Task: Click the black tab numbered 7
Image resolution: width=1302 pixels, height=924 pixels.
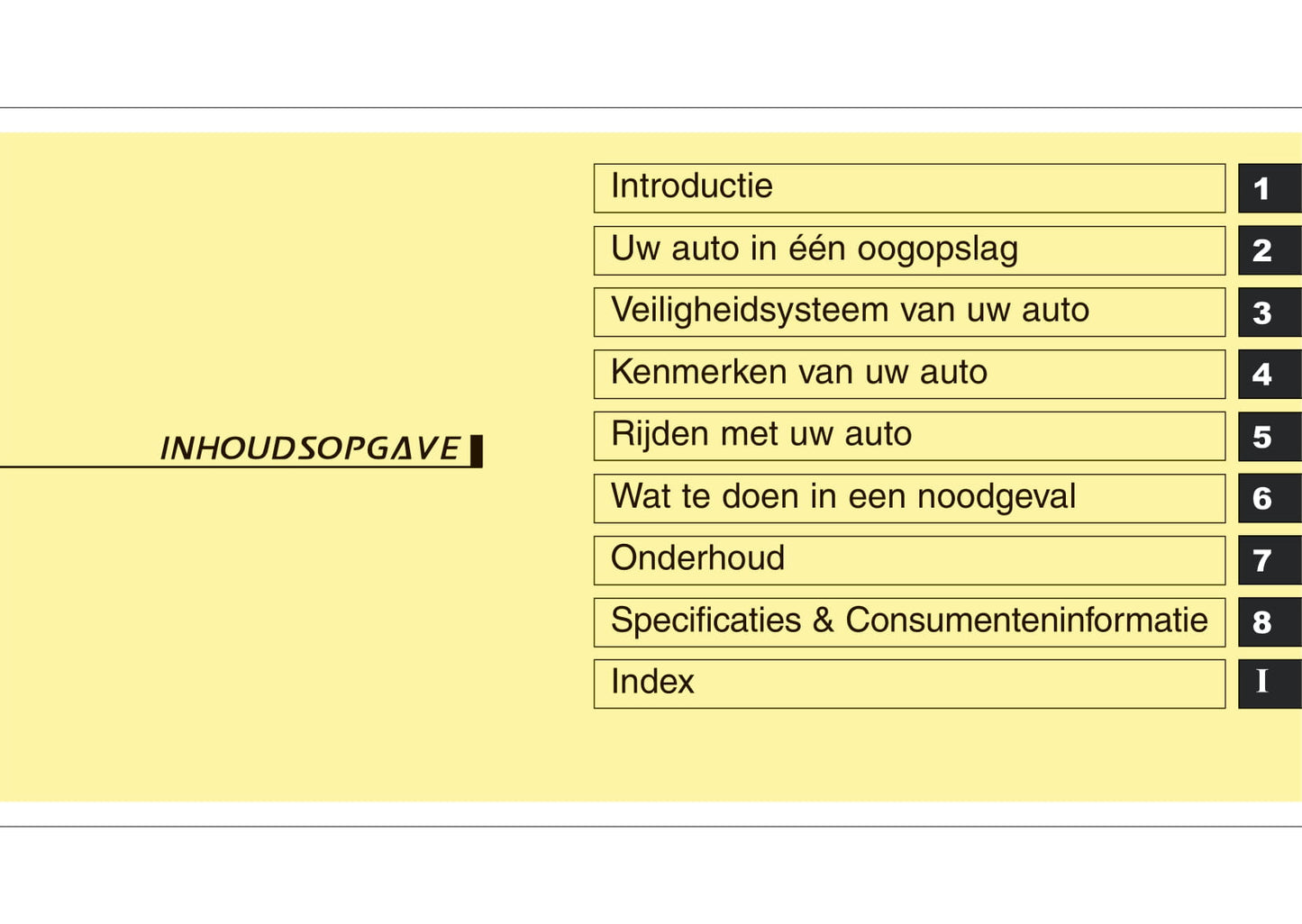Action: pyautogui.click(x=1269, y=560)
